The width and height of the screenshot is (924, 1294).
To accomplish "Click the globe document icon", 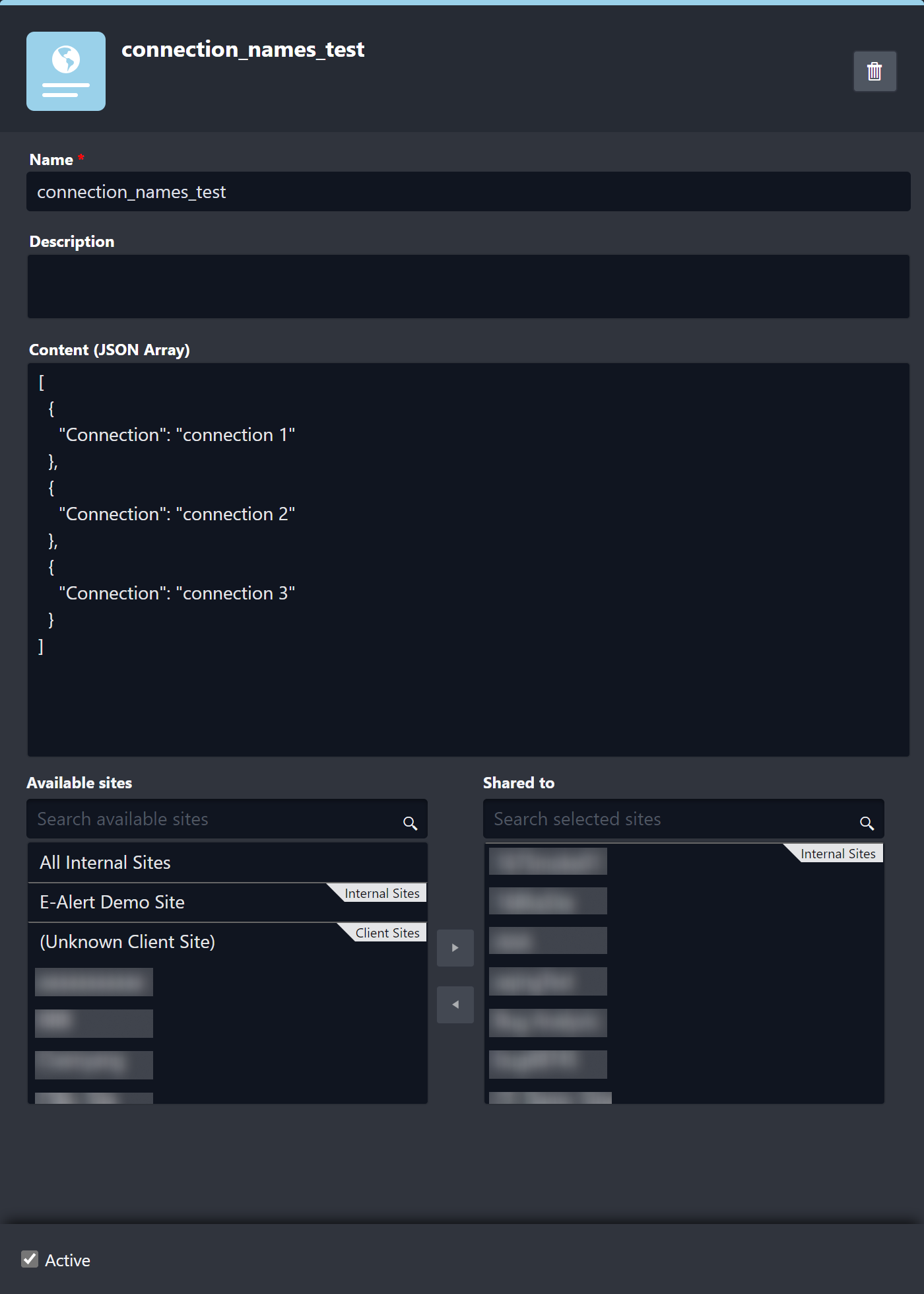I will pos(66,71).
